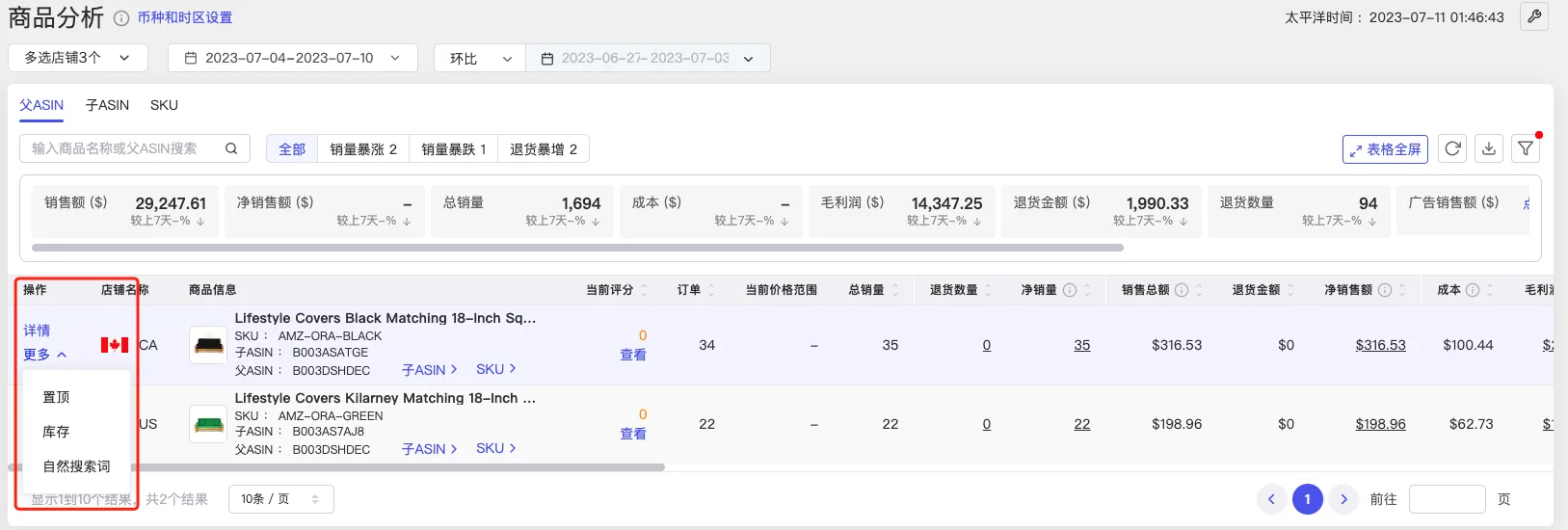The width and height of the screenshot is (1568, 530).
Task: Open the filter funnel icon
Action: (x=1526, y=148)
